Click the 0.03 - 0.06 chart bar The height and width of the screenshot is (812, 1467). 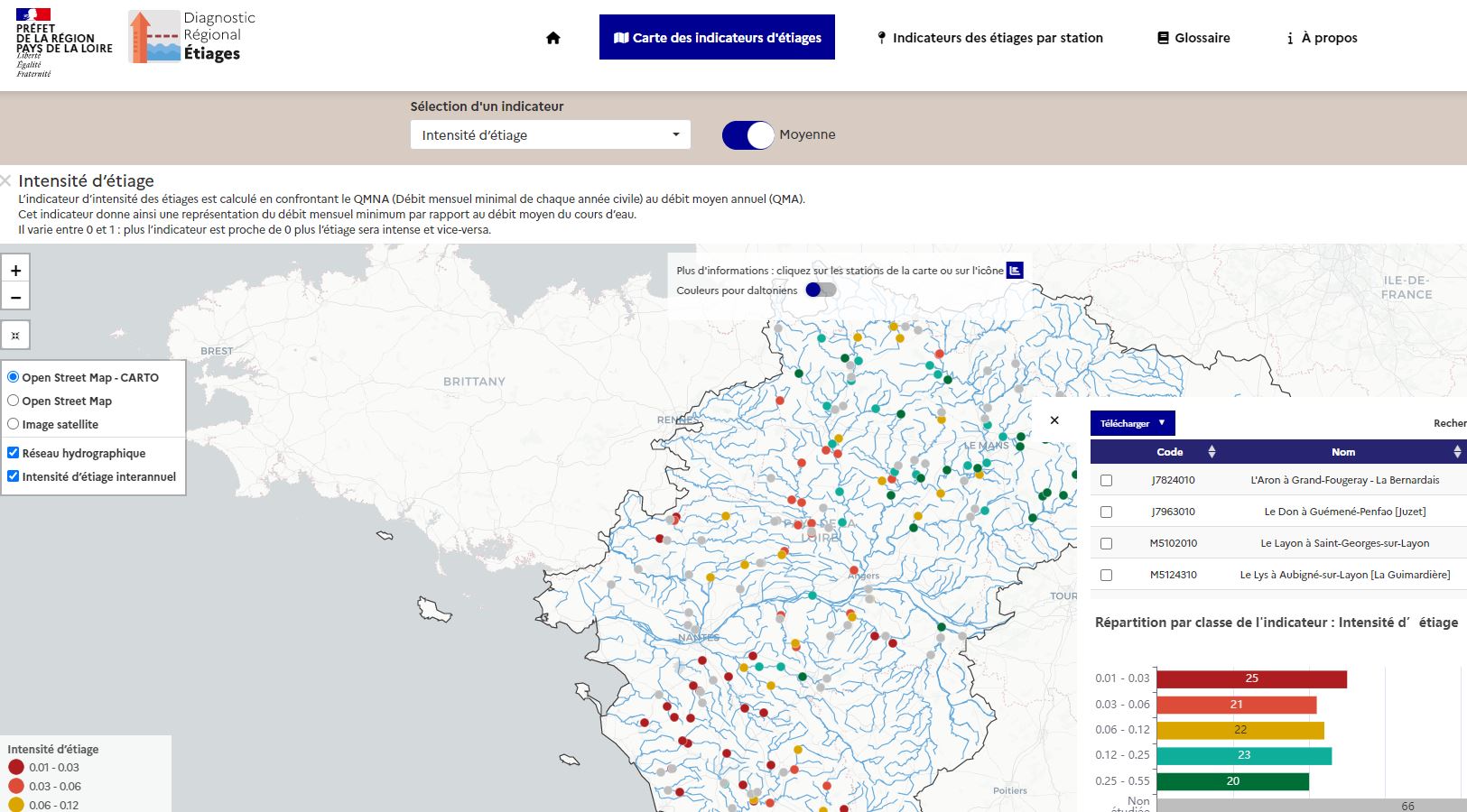pyautogui.click(x=1236, y=705)
